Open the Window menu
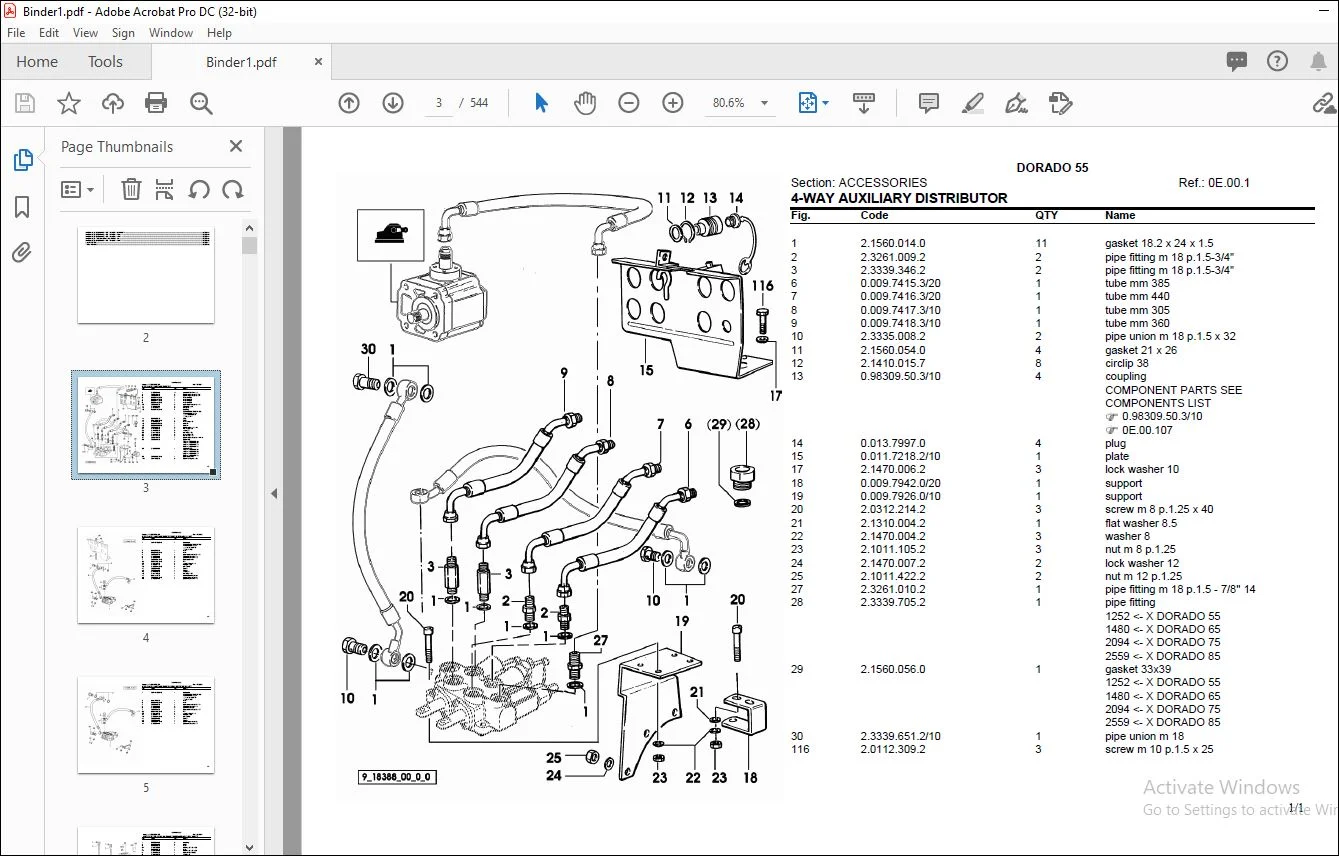The image size is (1339, 856). [171, 33]
